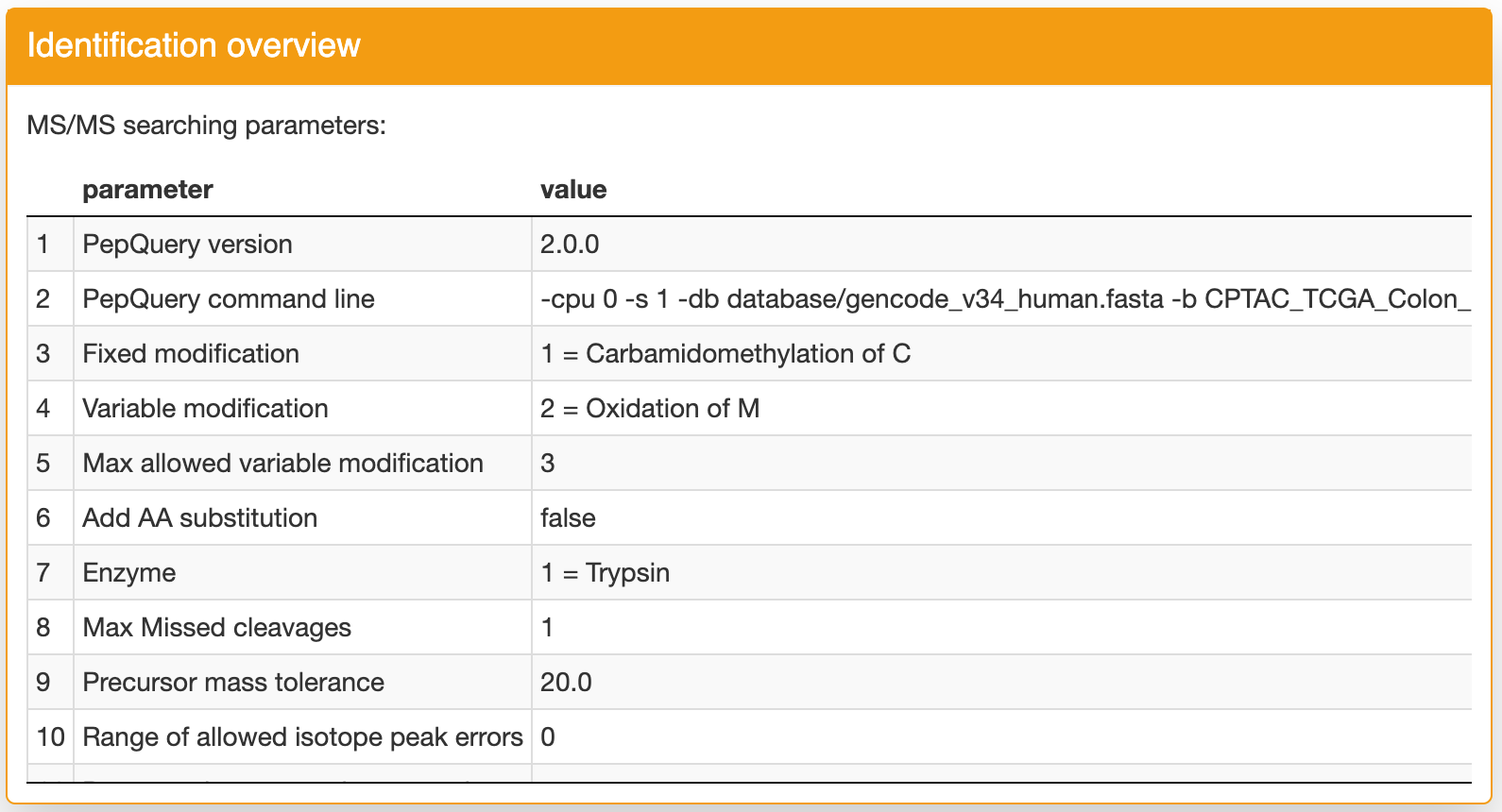Select the 'Max Missed cleavages' parameter cell

click(302, 628)
